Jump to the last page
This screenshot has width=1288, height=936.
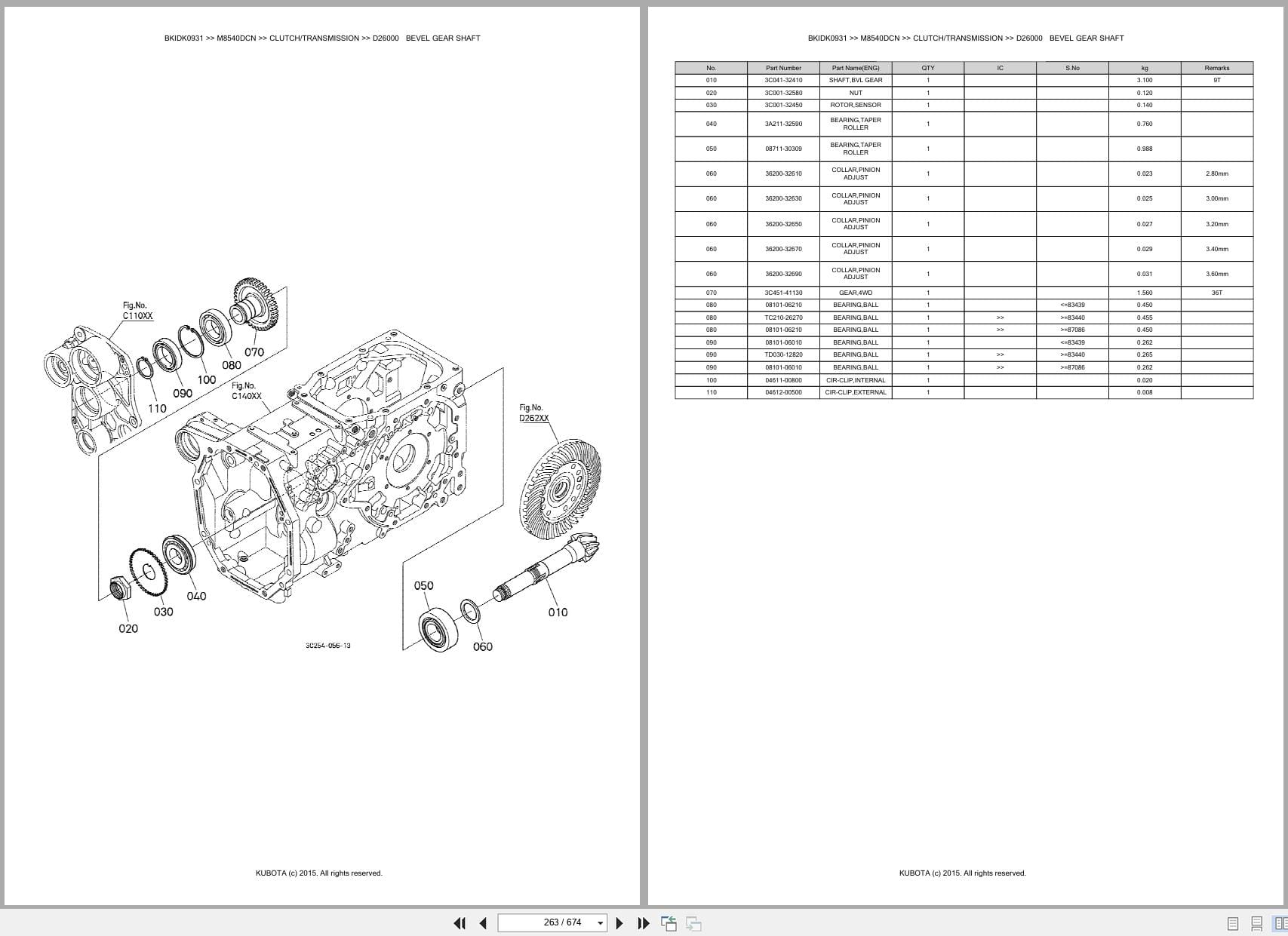(x=644, y=923)
